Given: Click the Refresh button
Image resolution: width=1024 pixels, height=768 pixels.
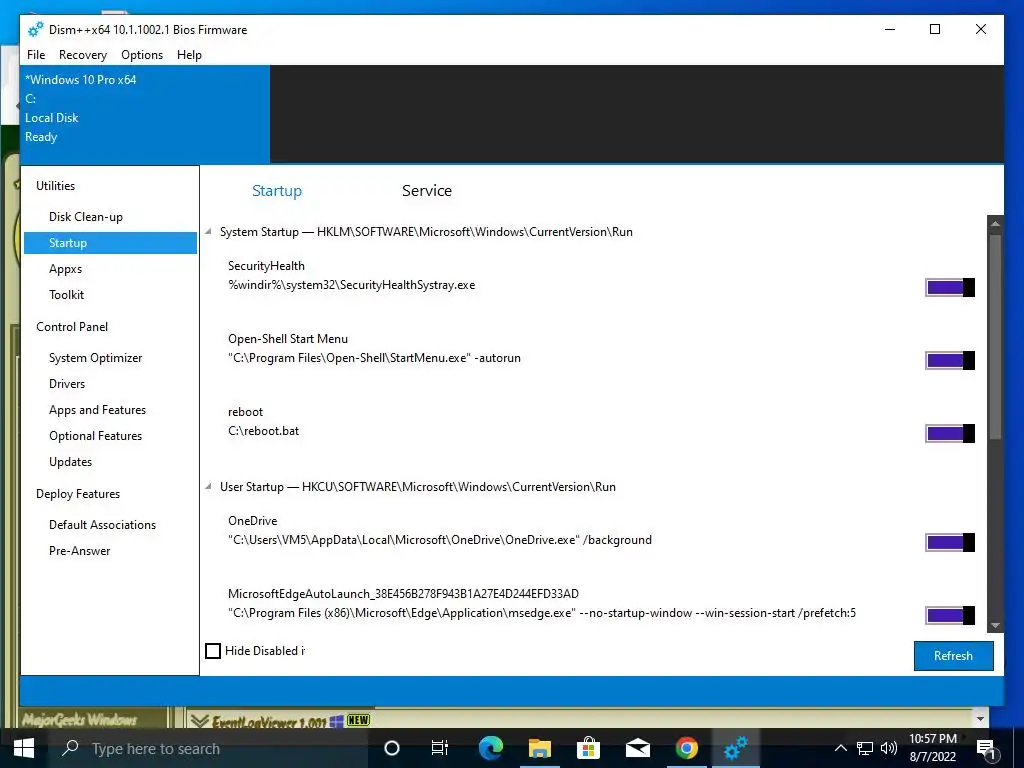Looking at the screenshot, I should (x=953, y=656).
